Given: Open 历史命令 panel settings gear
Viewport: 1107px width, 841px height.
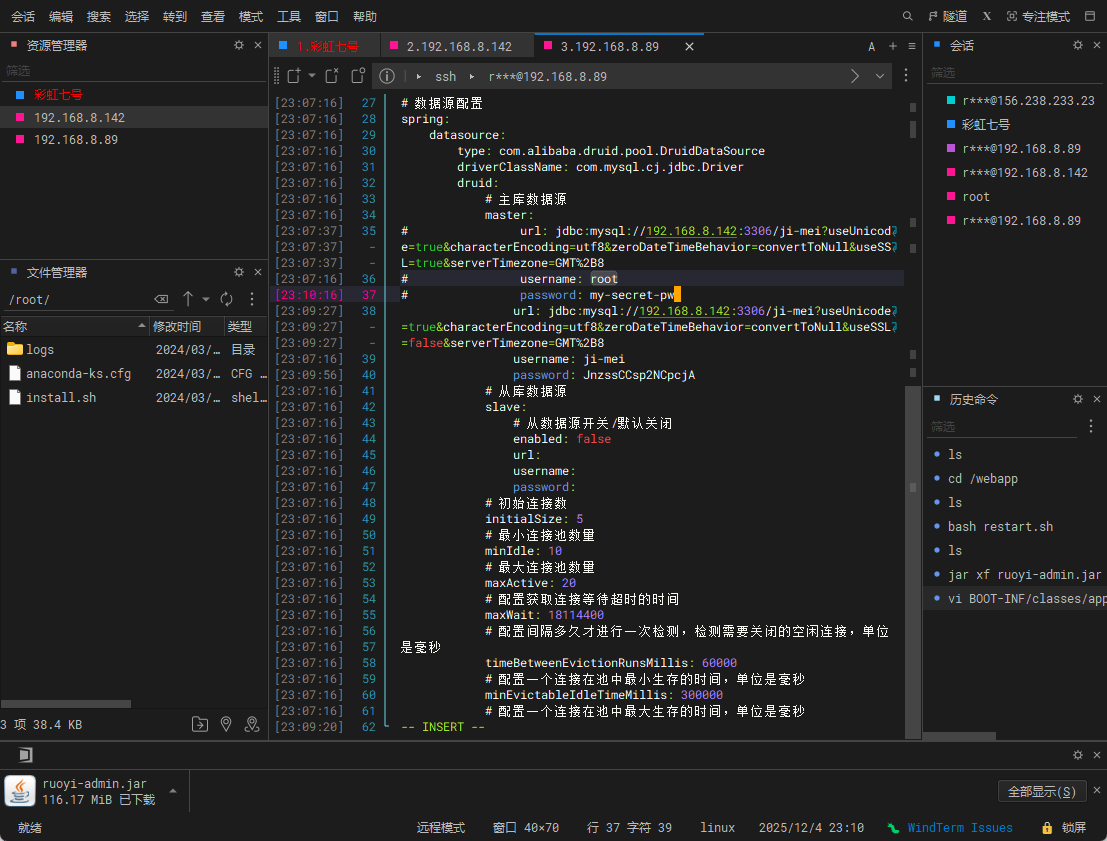Looking at the screenshot, I should tap(1077, 399).
